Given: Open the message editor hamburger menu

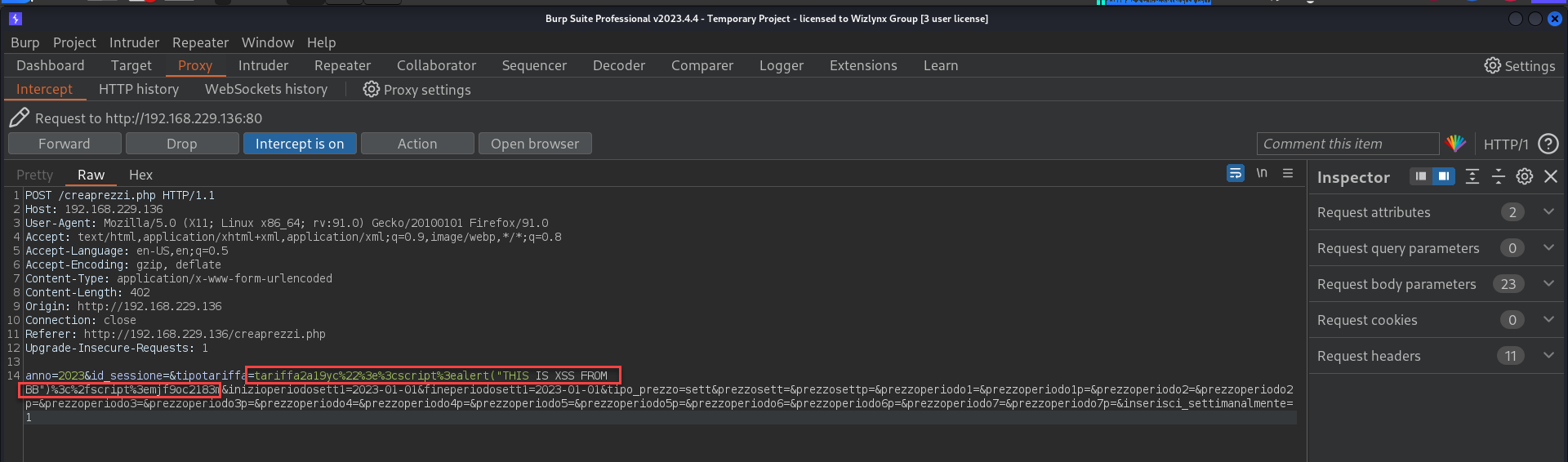Looking at the screenshot, I should [x=1288, y=173].
